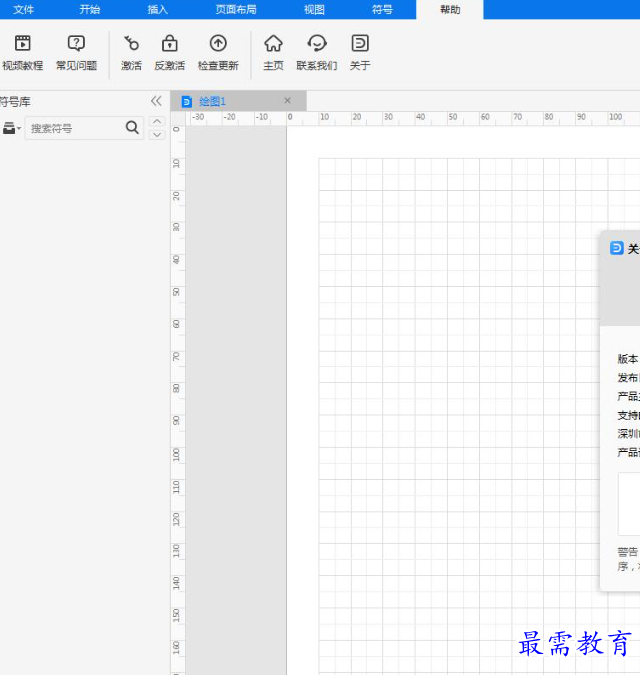Open the 视频教程 video tutorials icon
Image resolution: width=640 pixels, height=675 pixels.
tap(23, 53)
